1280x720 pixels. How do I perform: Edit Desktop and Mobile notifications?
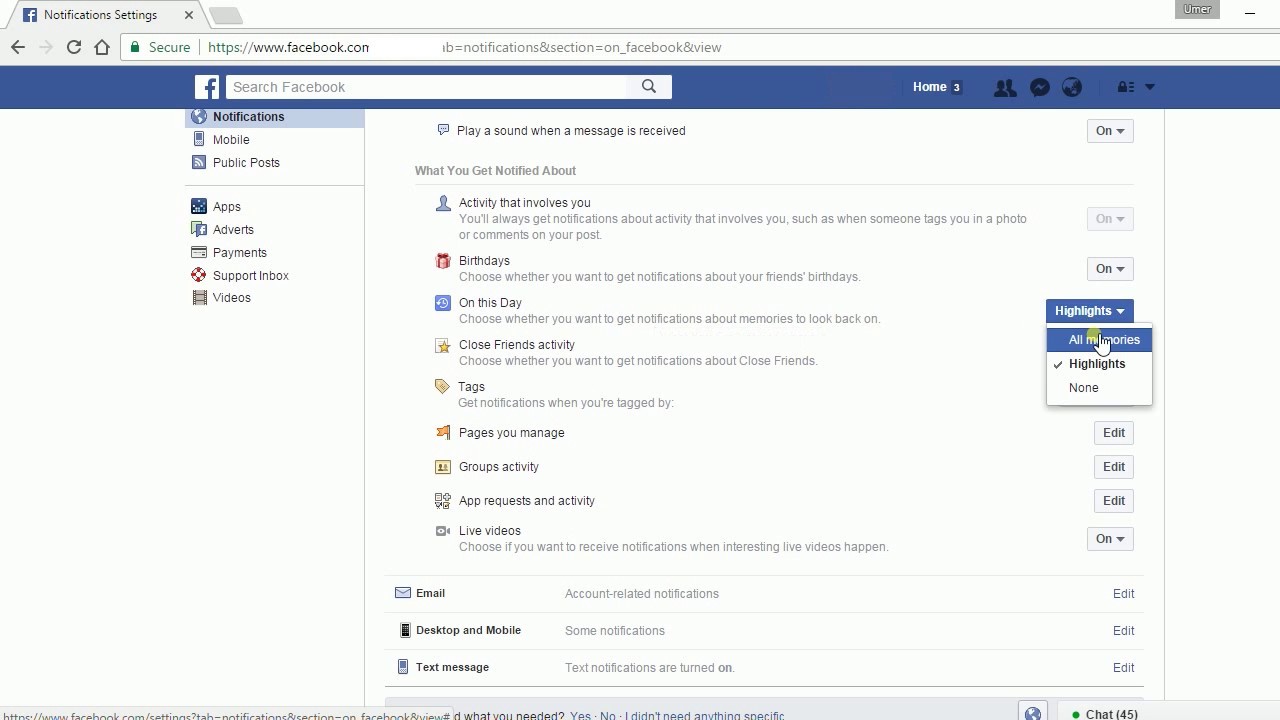point(1124,631)
